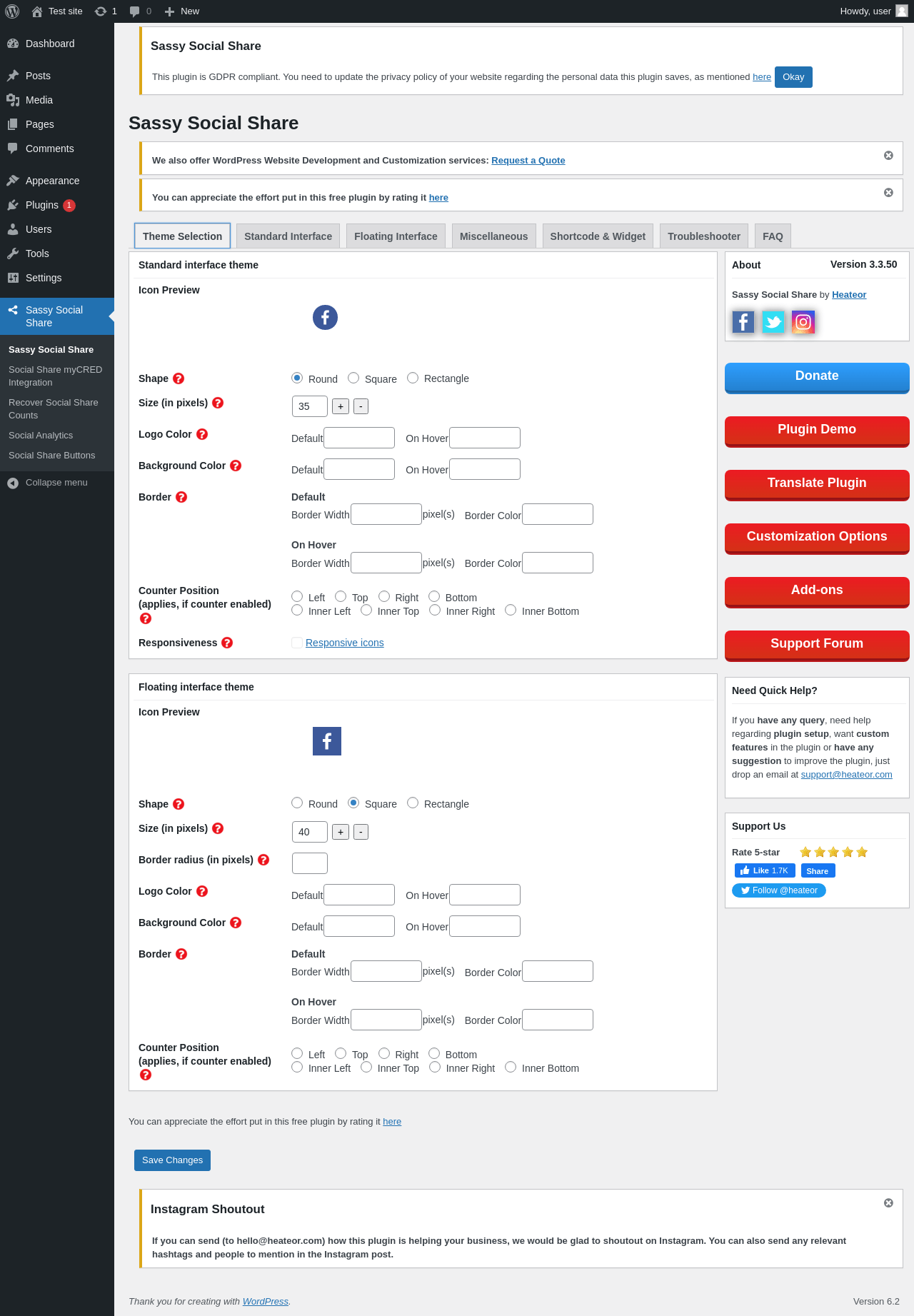The height and width of the screenshot is (1316, 914).
Task: Open the New content menu
Action: (x=182, y=11)
